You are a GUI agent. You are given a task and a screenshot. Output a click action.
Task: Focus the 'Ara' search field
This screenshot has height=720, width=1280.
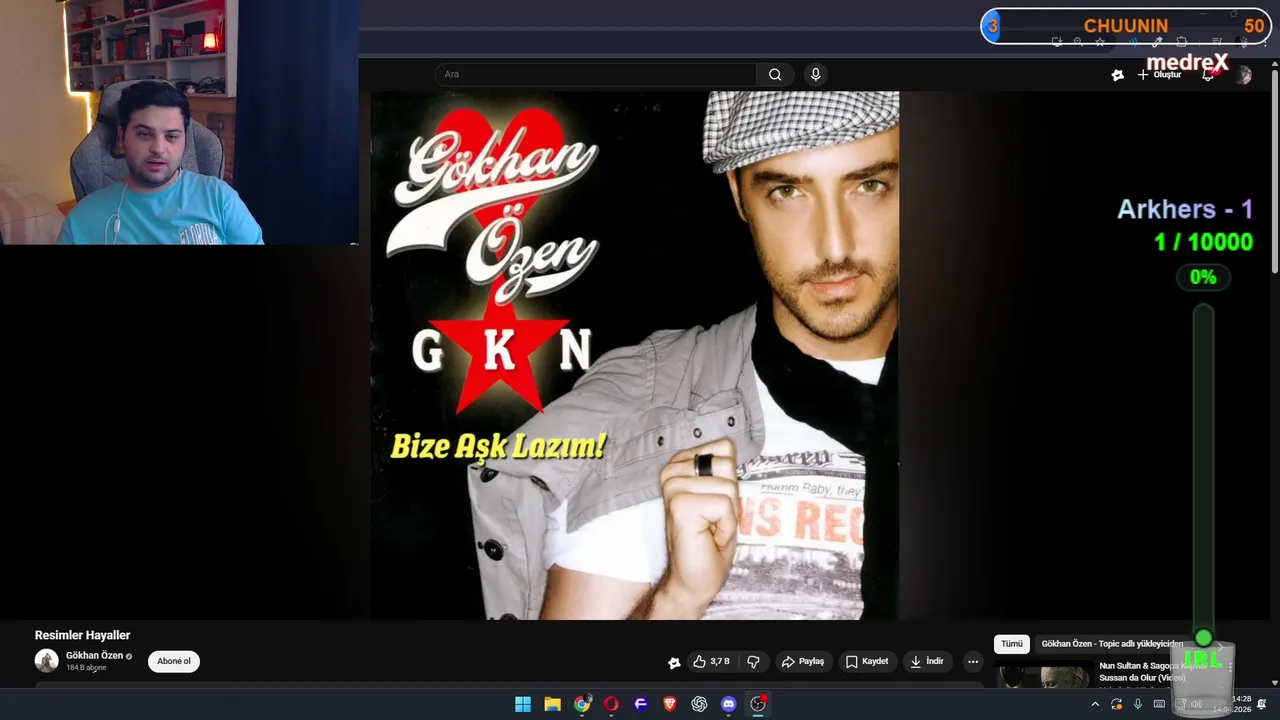point(595,74)
